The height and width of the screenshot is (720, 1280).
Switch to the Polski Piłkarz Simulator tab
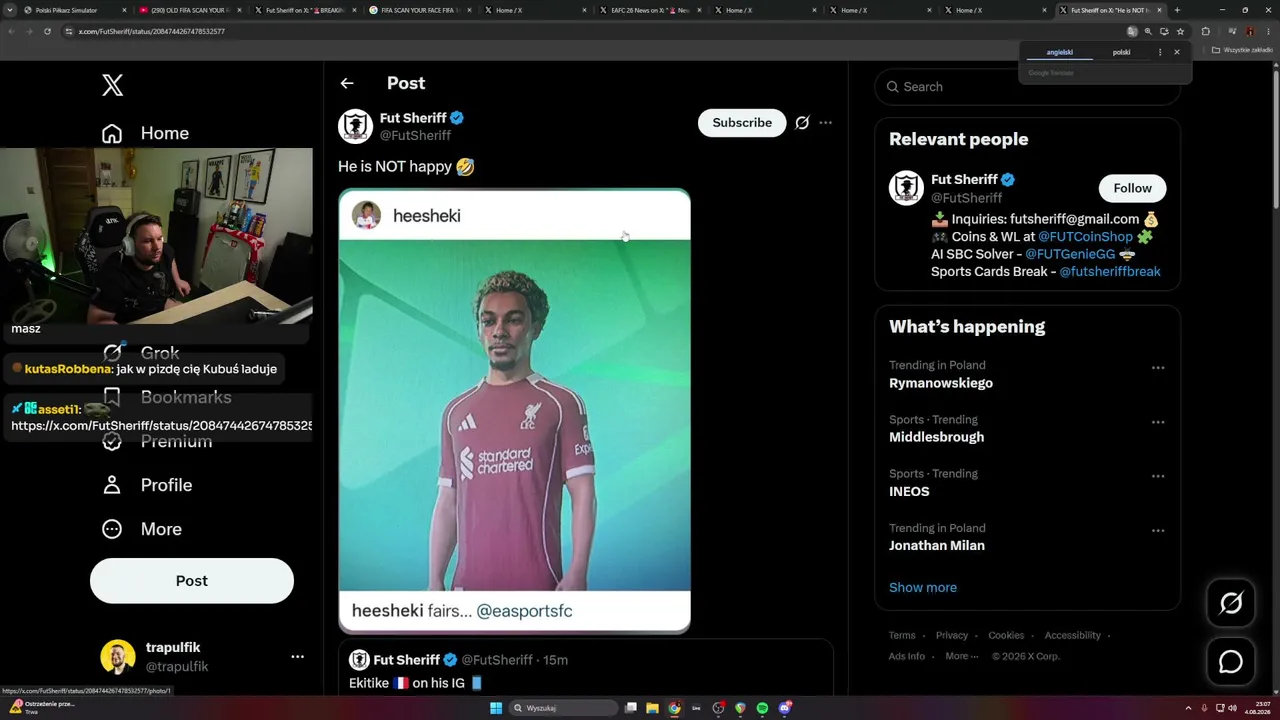tap(75, 10)
